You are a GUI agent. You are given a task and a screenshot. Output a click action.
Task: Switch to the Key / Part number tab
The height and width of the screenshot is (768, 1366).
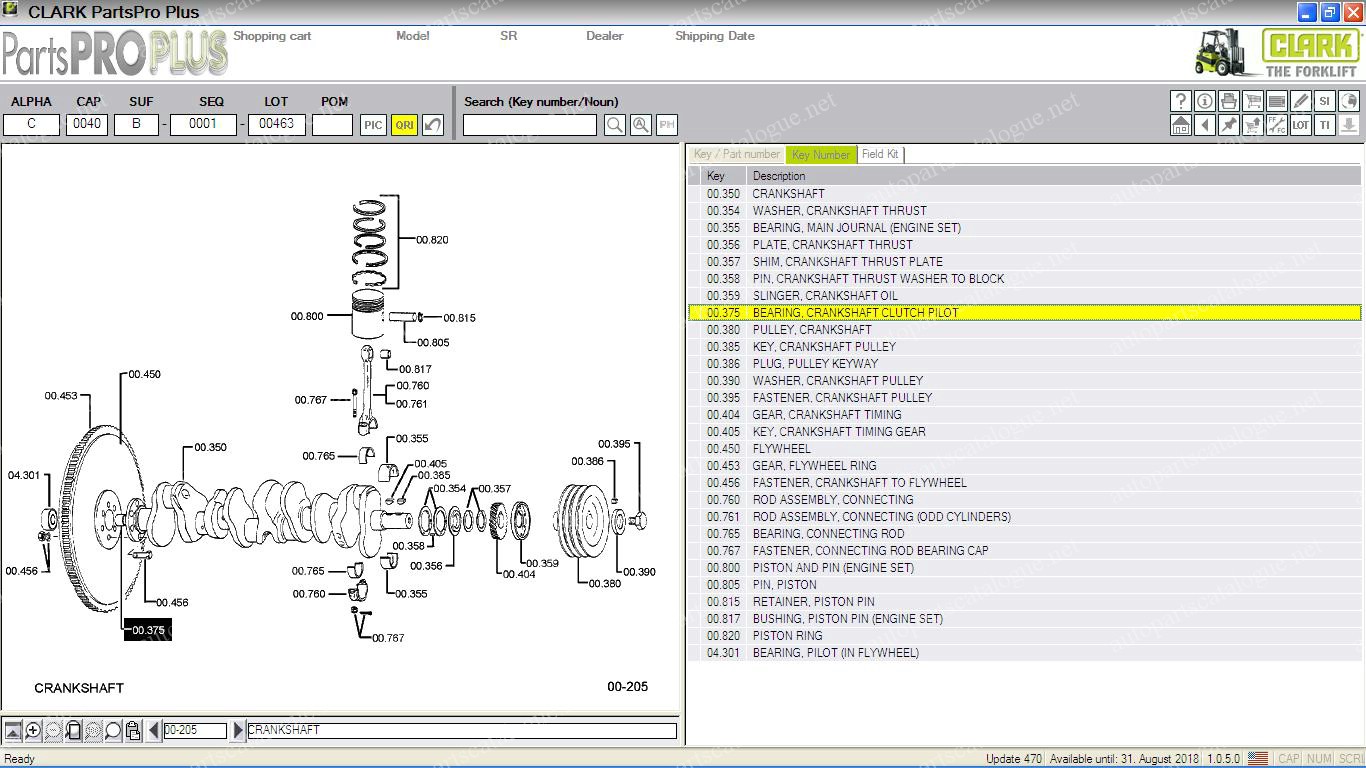[x=737, y=154]
